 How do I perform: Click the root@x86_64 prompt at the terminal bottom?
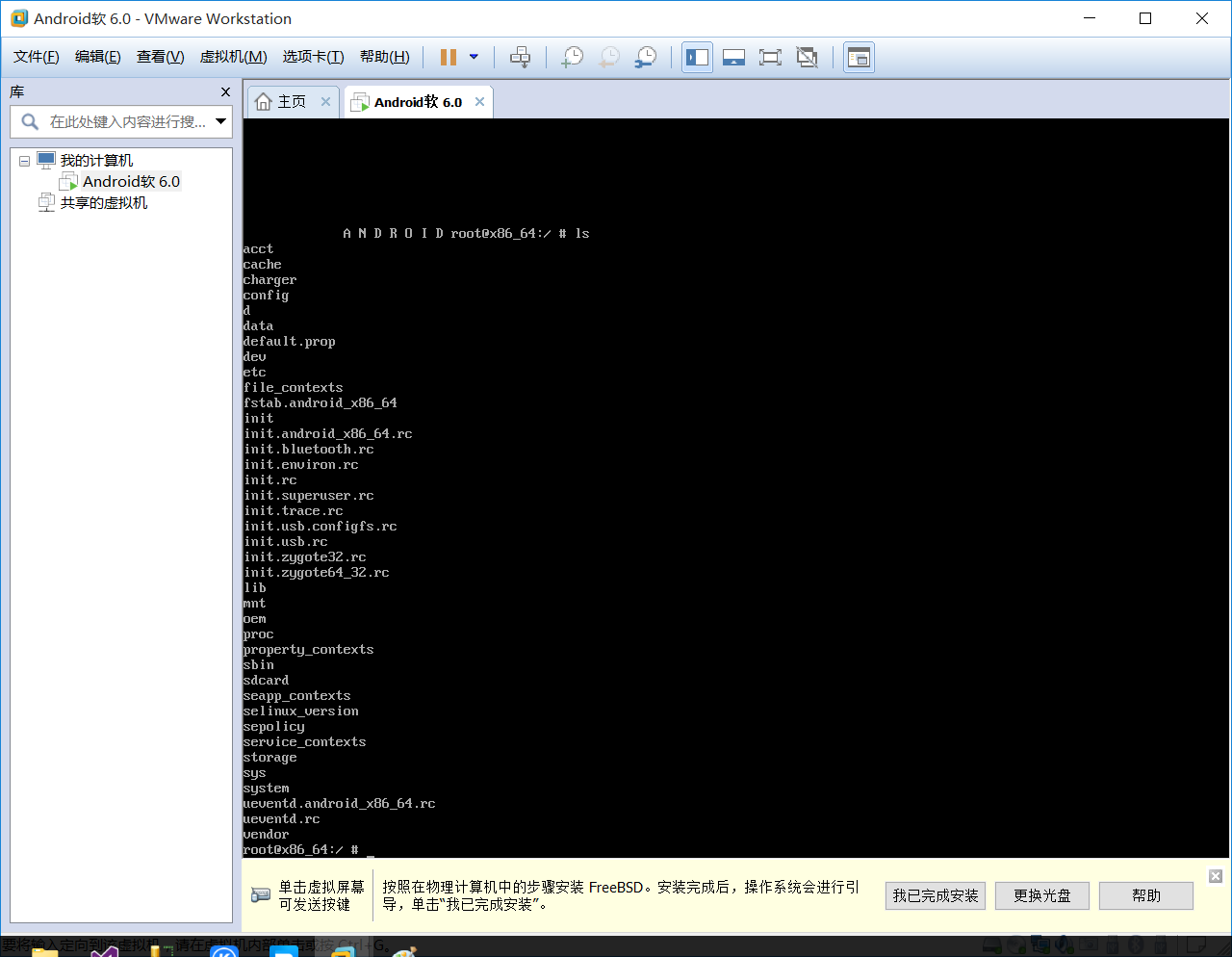300,849
